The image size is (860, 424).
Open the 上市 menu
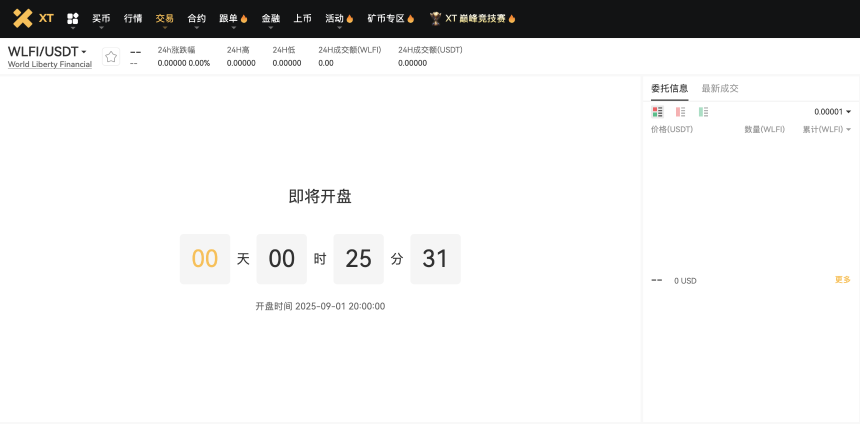302,18
